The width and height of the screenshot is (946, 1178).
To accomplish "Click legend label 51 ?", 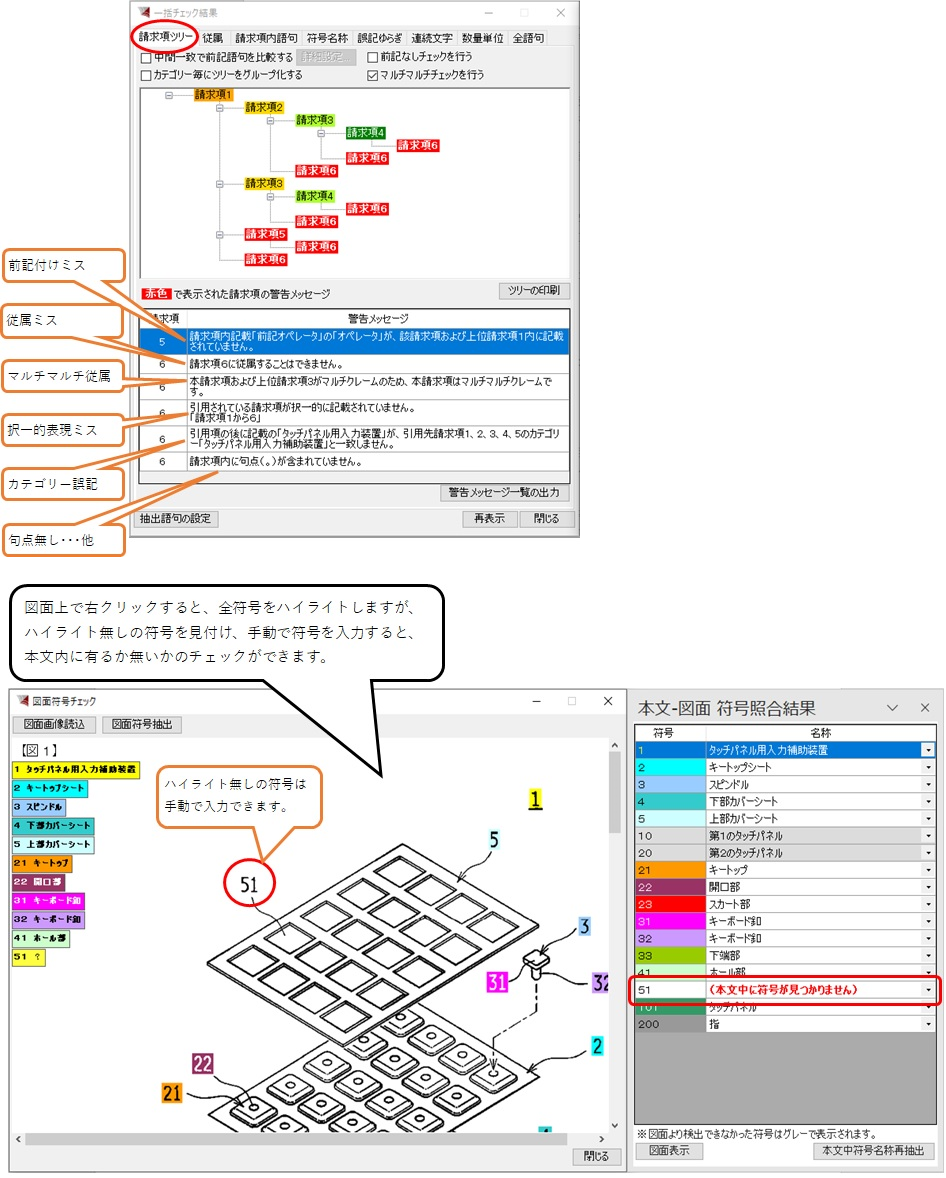I will (29, 957).
